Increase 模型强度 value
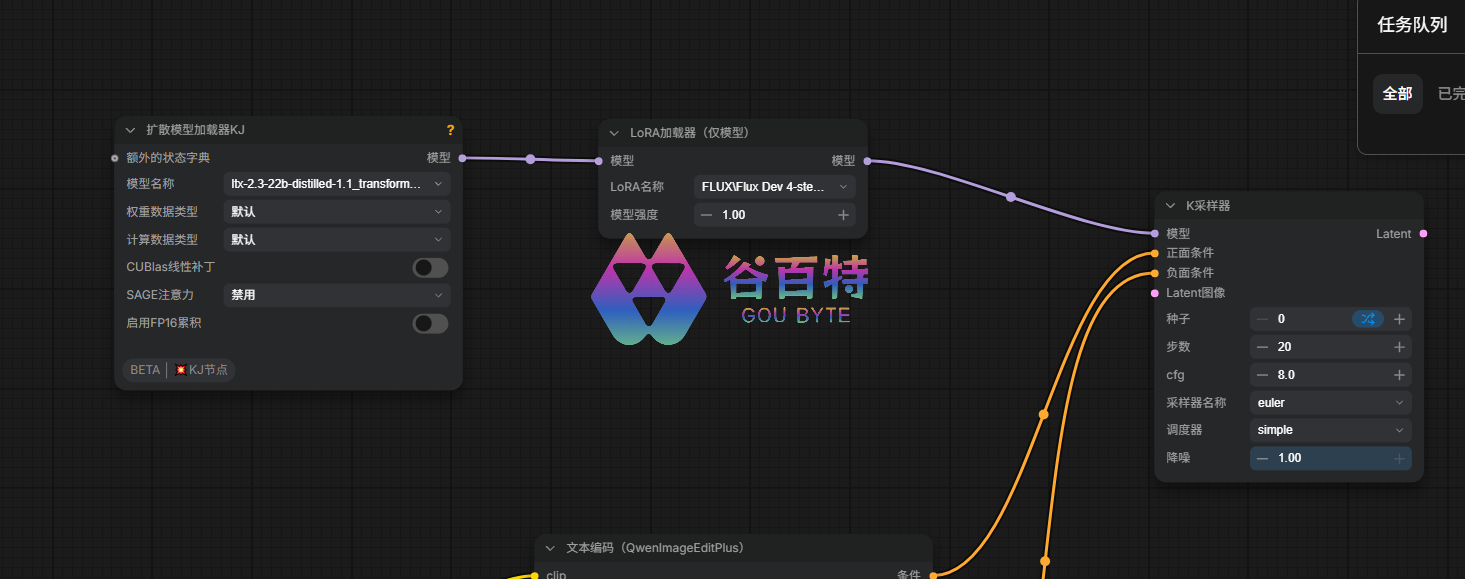1465x579 pixels. [x=843, y=215]
